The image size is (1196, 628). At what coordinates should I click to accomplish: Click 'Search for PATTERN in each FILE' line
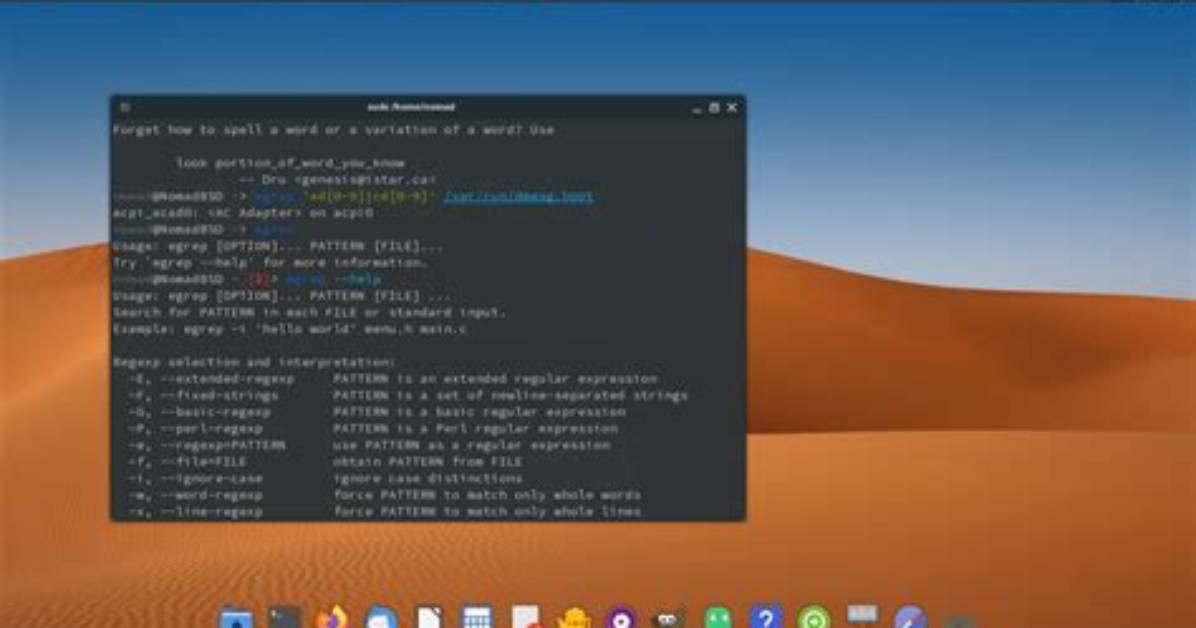coord(309,313)
